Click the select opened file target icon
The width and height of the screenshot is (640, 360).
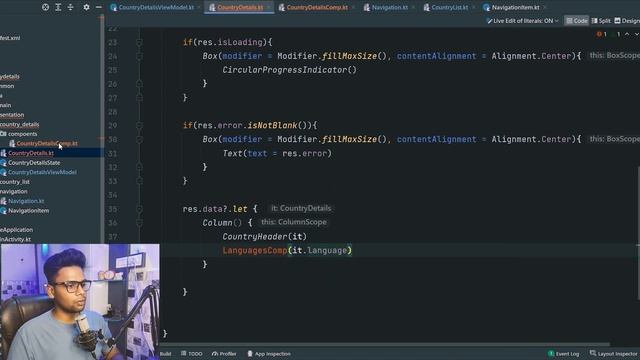[45, 7]
